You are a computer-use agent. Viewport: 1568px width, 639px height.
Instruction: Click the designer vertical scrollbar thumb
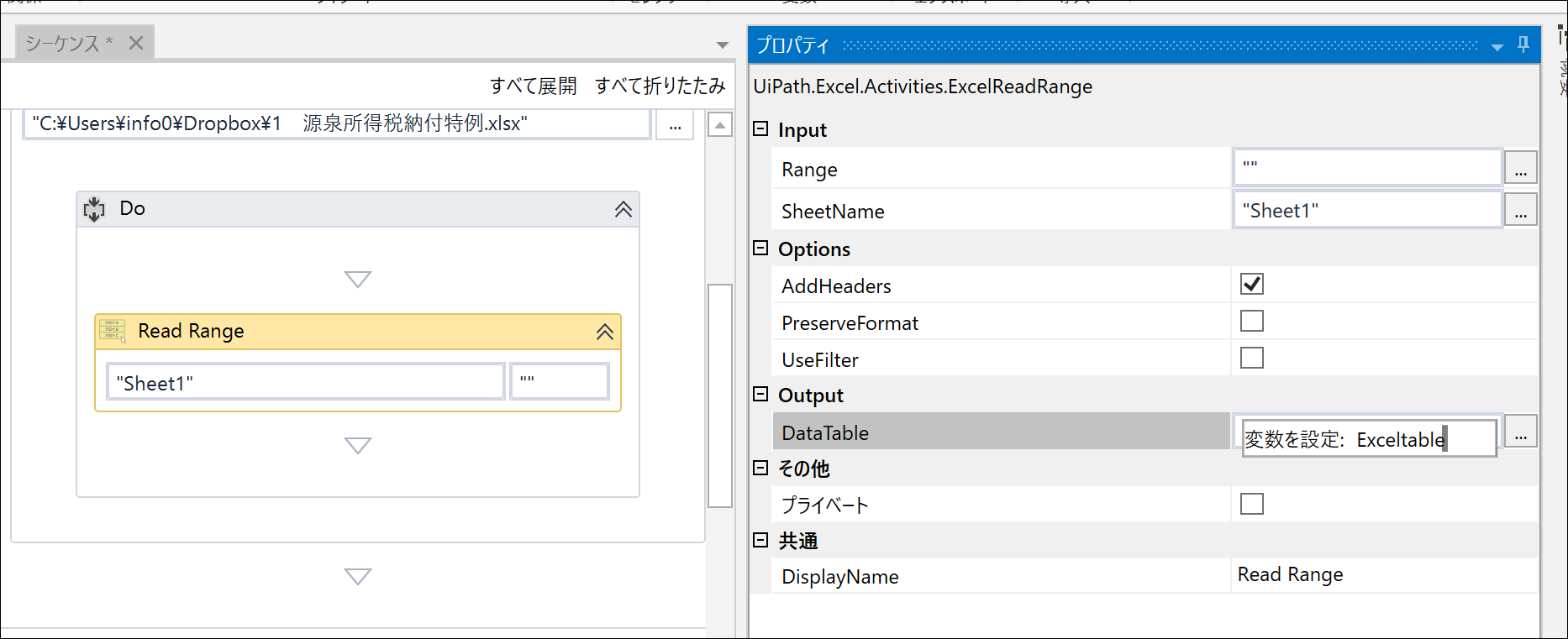tap(720, 396)
